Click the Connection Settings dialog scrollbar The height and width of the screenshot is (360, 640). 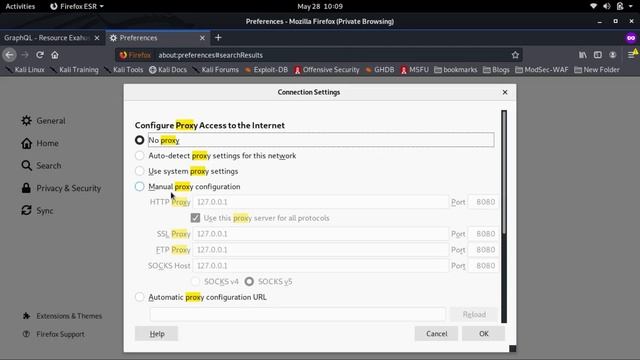504,171
